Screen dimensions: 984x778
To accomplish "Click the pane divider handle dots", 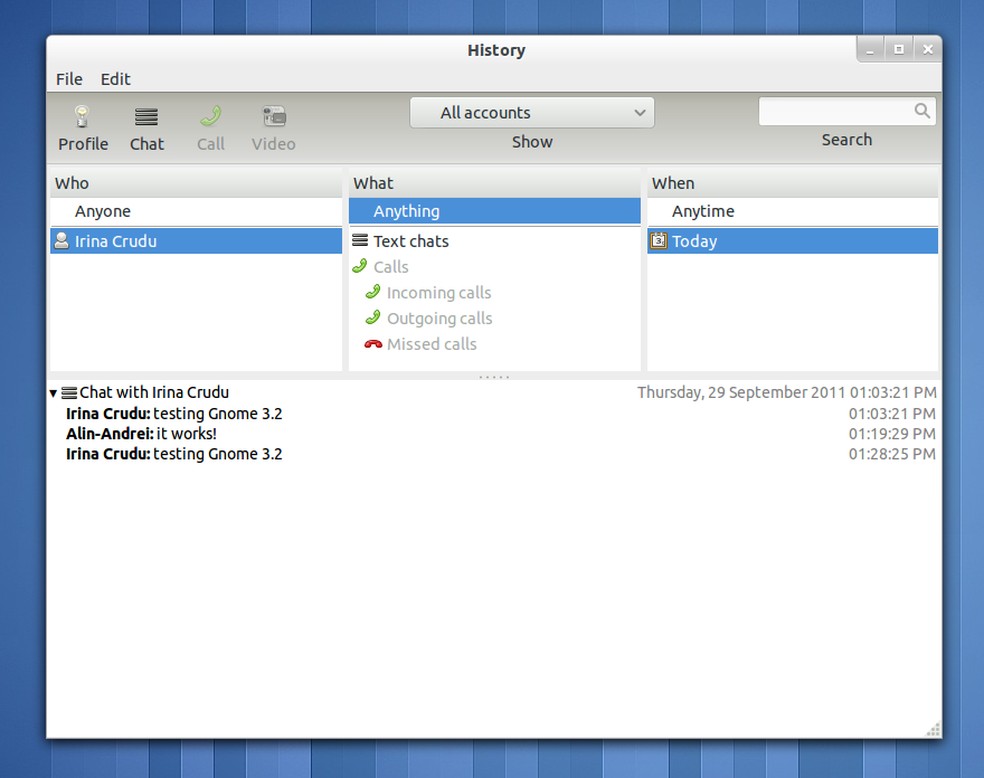I will [494, 377].
